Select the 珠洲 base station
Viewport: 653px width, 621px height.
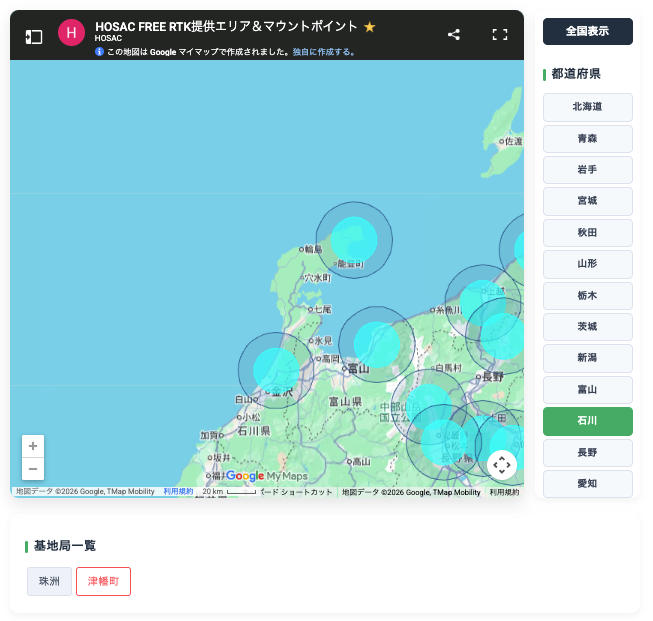click(49, 581)
